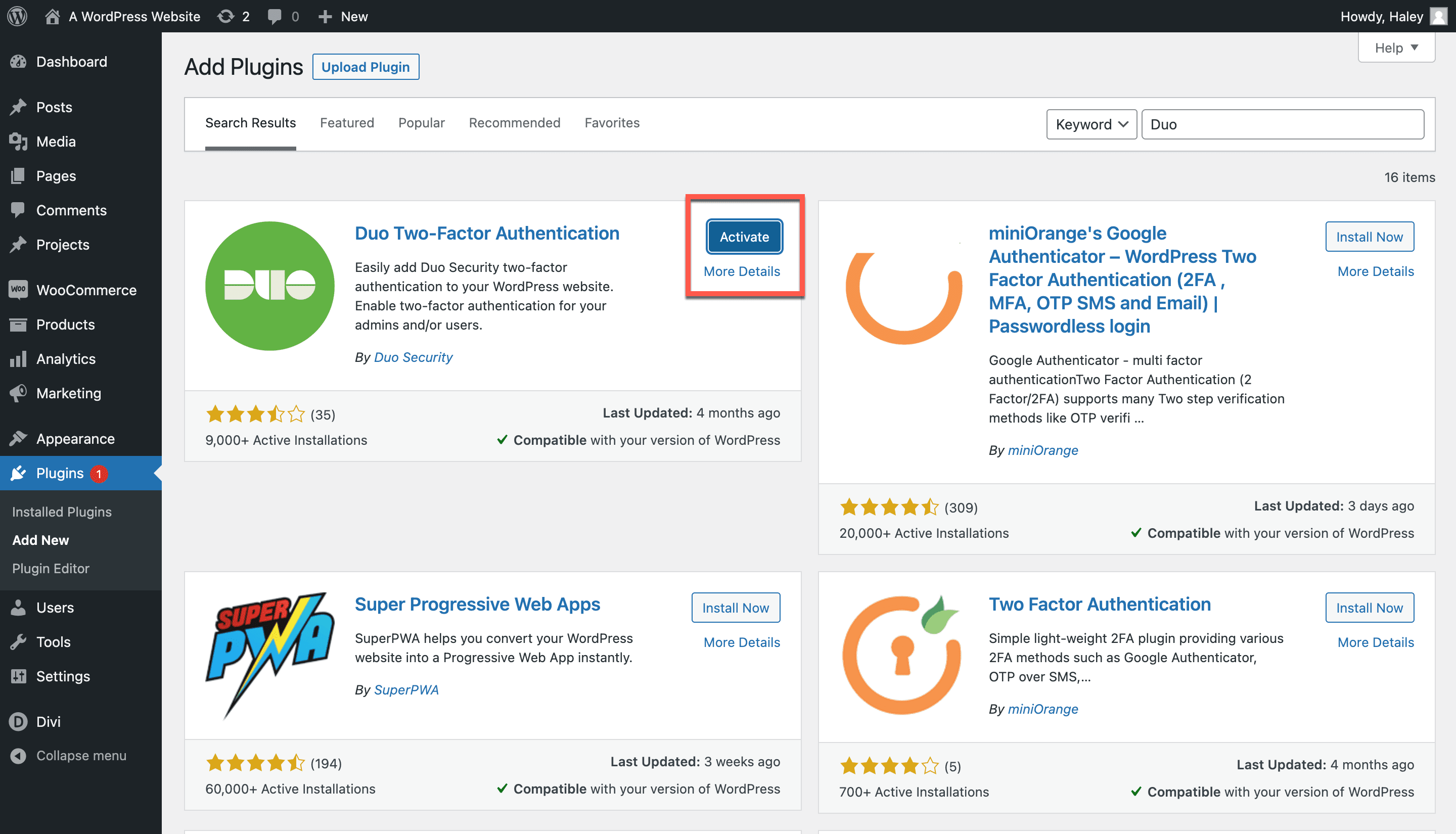Open the New content menu

click(x=343, y=16)
